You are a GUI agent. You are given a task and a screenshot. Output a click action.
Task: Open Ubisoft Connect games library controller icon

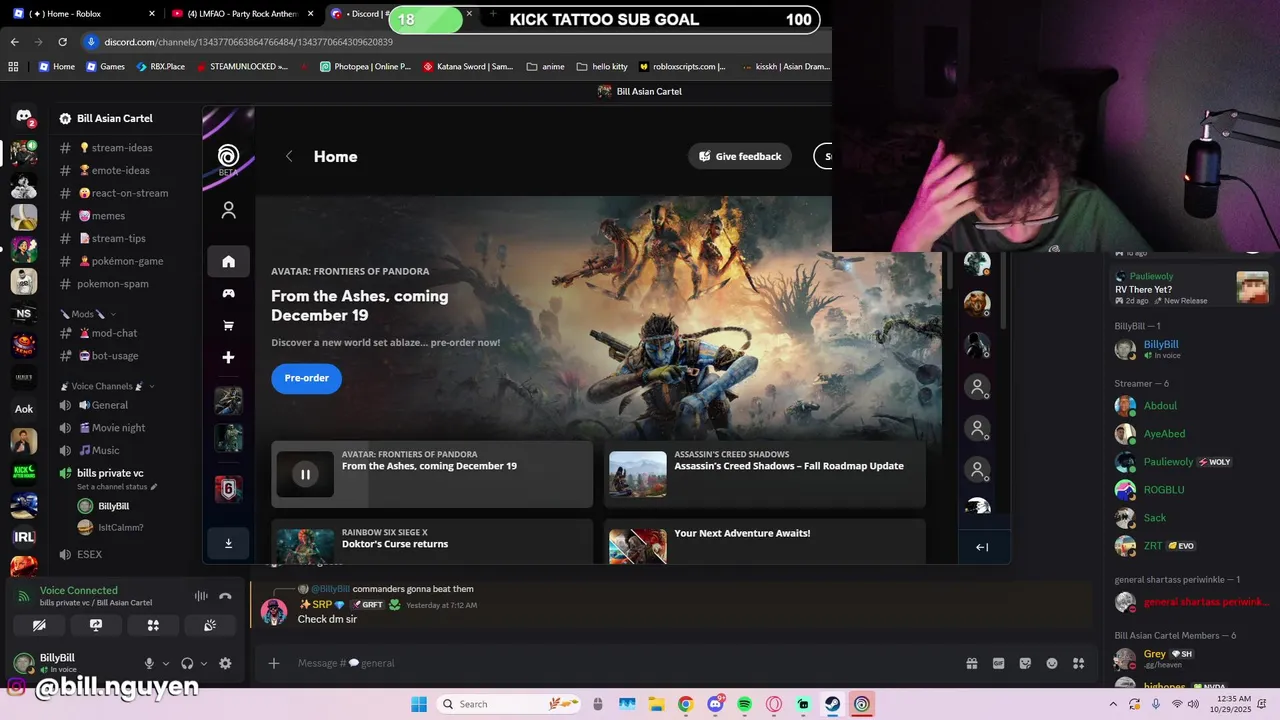pos(228,293)
